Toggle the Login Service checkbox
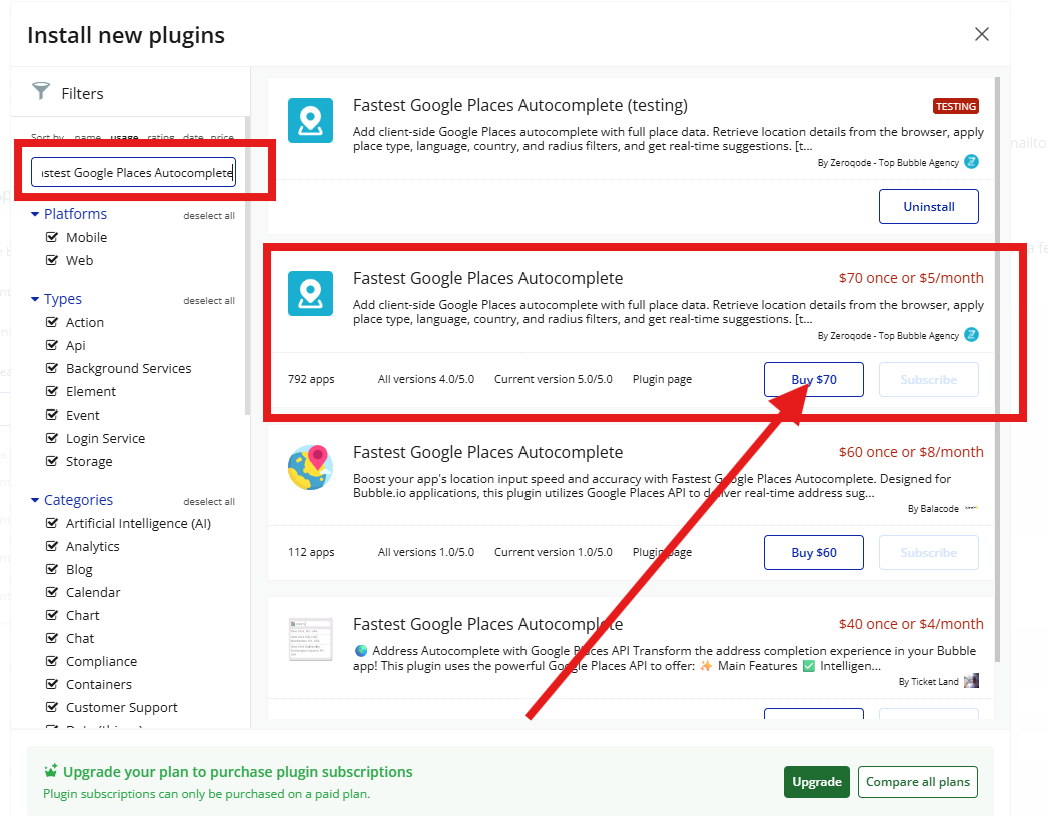Screen dimensions: 1048x816 [x=51, y=438]
